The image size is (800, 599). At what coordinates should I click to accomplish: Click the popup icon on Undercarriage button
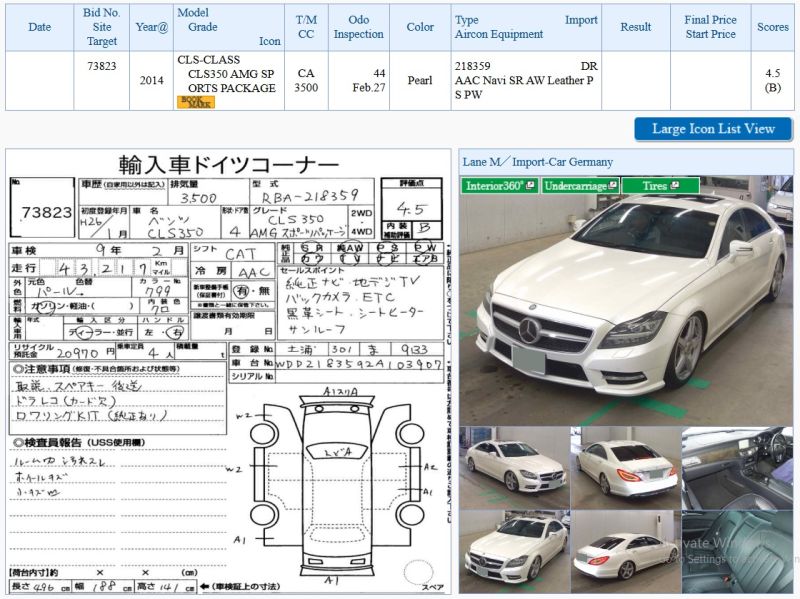pyautogui.click(x=612, y=185)
